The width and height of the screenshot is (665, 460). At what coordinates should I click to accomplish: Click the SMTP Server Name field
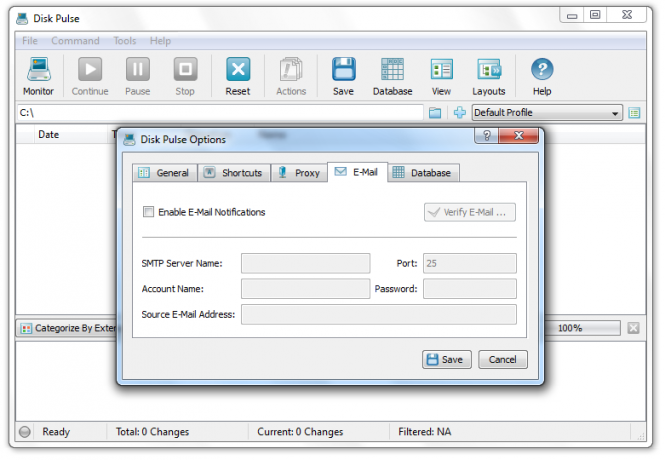pos(305,263)
